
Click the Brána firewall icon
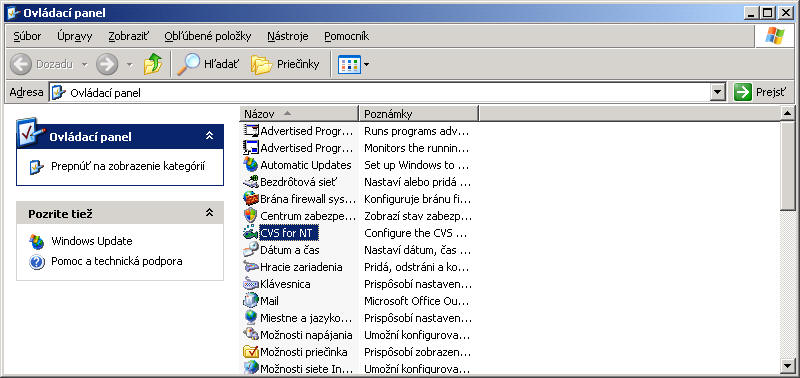[x=251, y=199]
